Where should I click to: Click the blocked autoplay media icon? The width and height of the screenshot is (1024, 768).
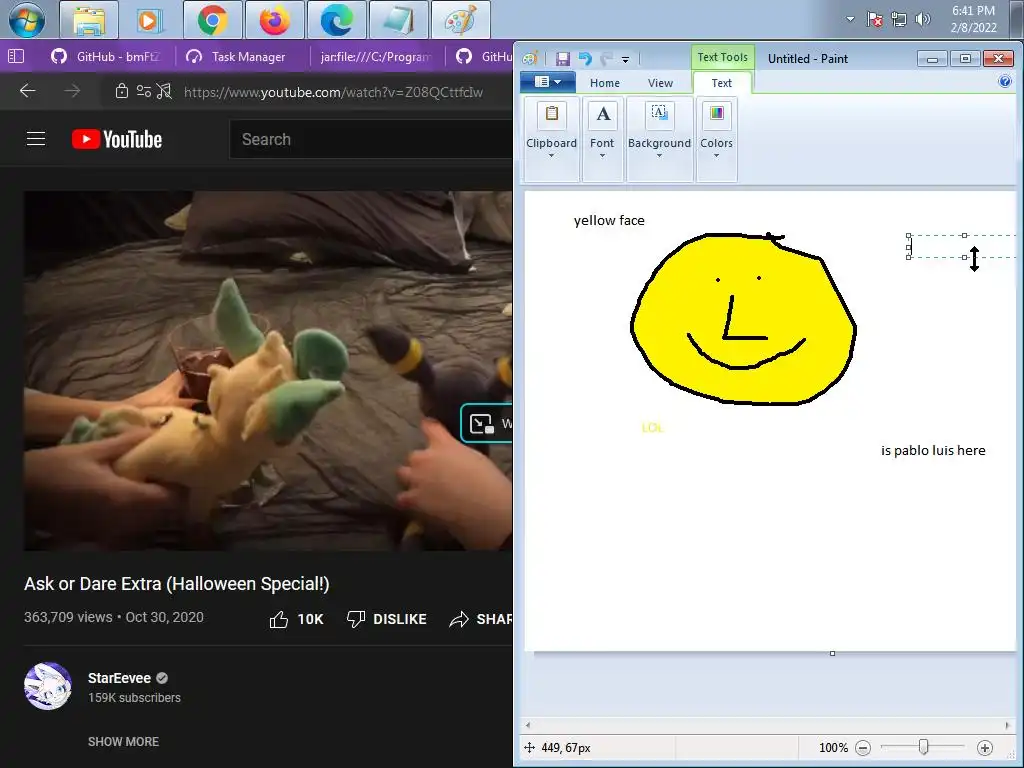click(x=165, y=91)
